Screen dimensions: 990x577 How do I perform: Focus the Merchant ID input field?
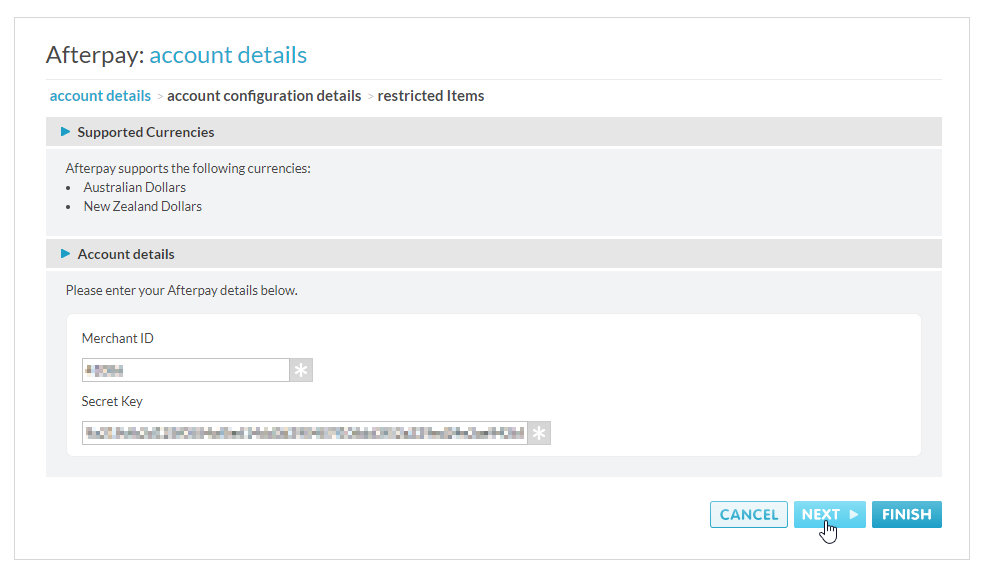pos(186,370)
